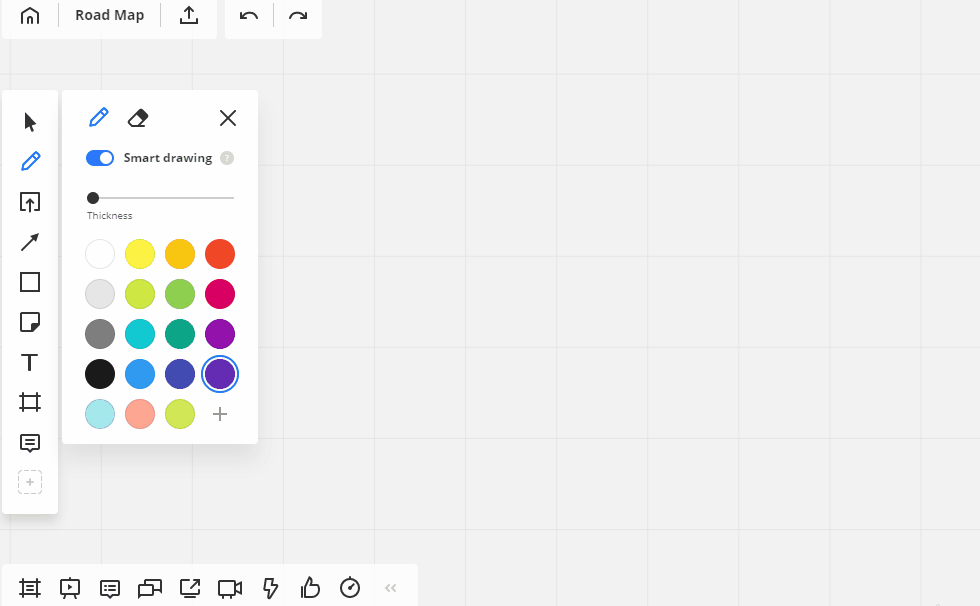This screenshot has height=606, width=980.
Task: Pick the magenta-purple swatch beside teal
Action: (x=220, y=334)
